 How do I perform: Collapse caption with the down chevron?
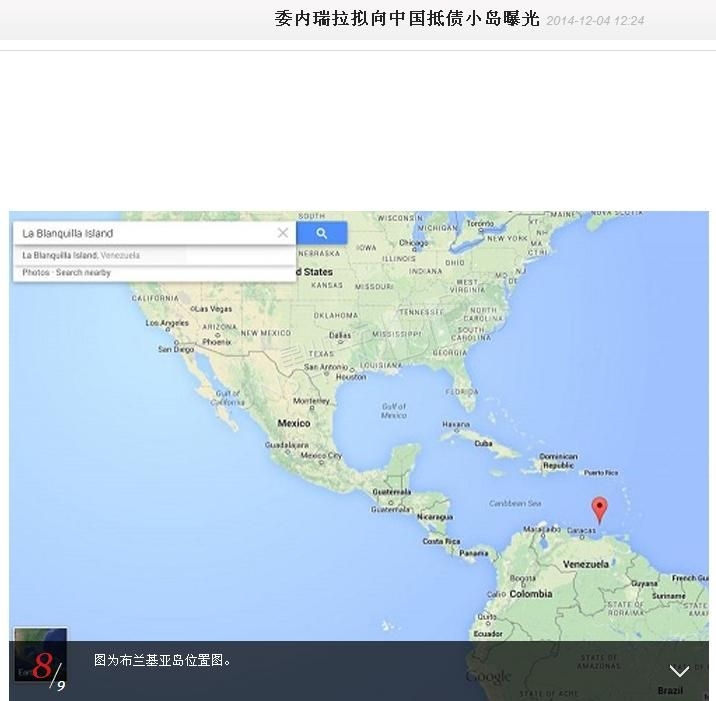679,671
